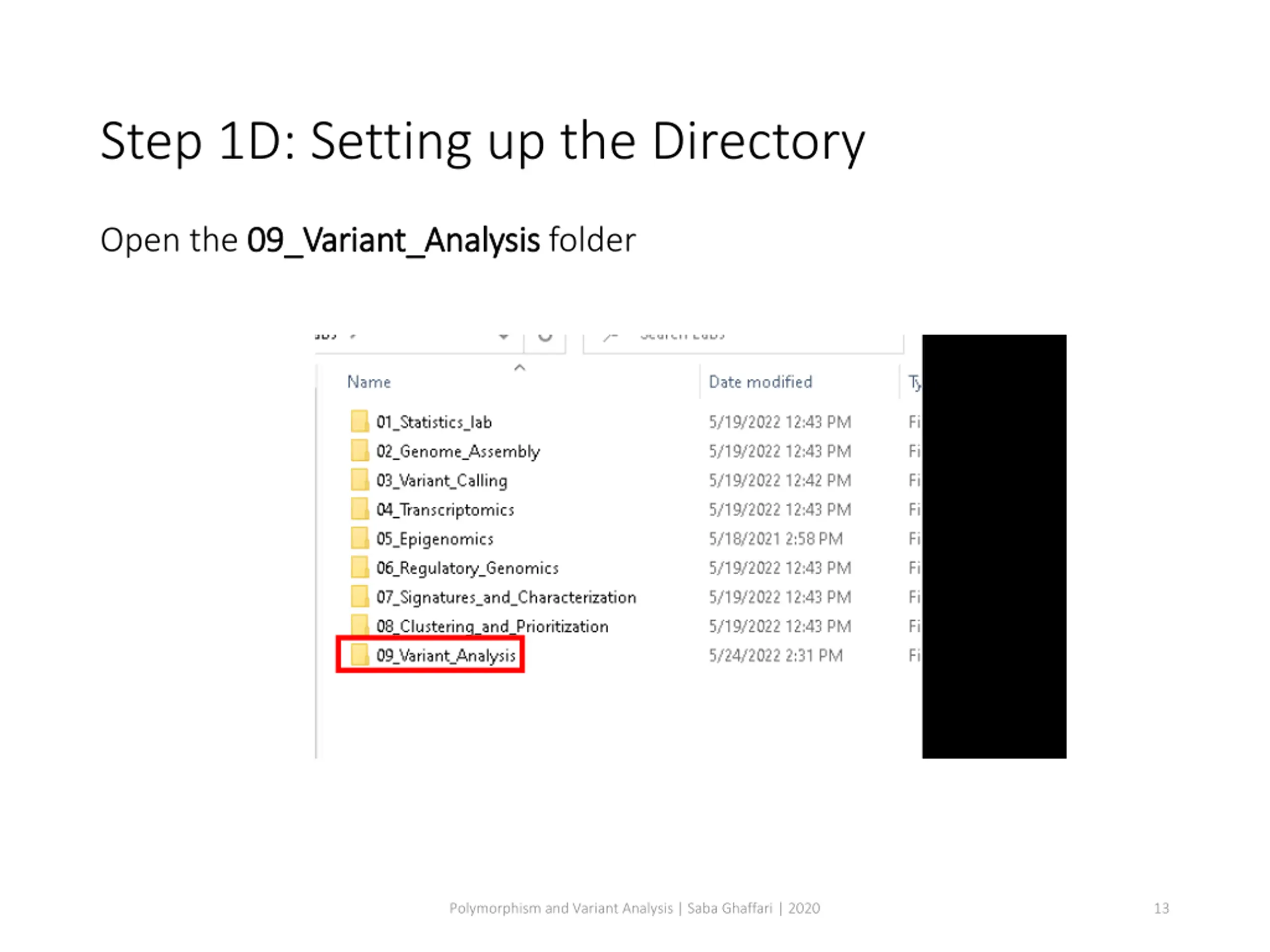The width and height of the screenshot is (1270, 952).
Task: Select the 01_Statistics_lab folder name
Action: 434,422
